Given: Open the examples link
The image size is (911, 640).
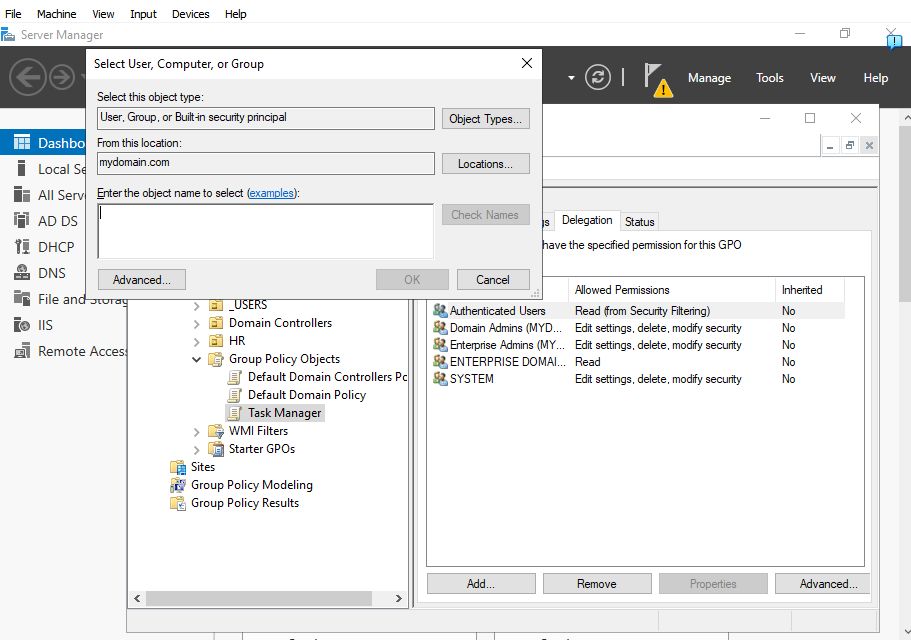Looking at the screenshot, I should point(271,193).
